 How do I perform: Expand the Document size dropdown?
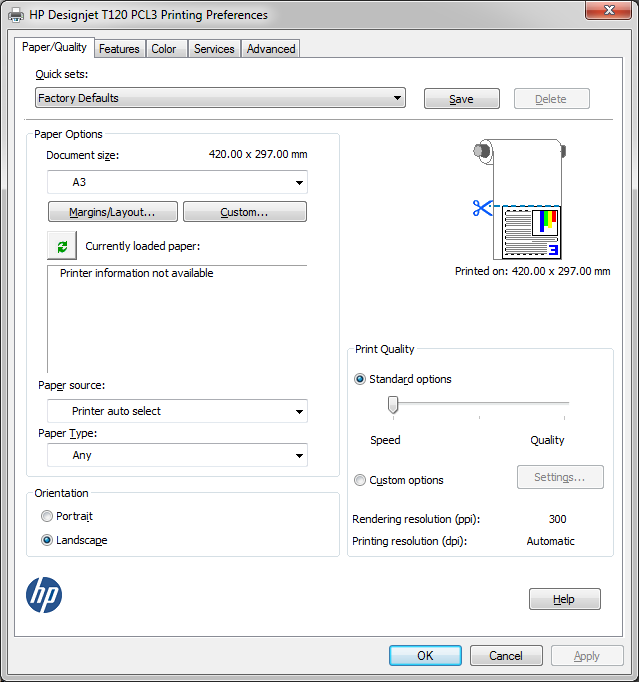pos(177,183)
